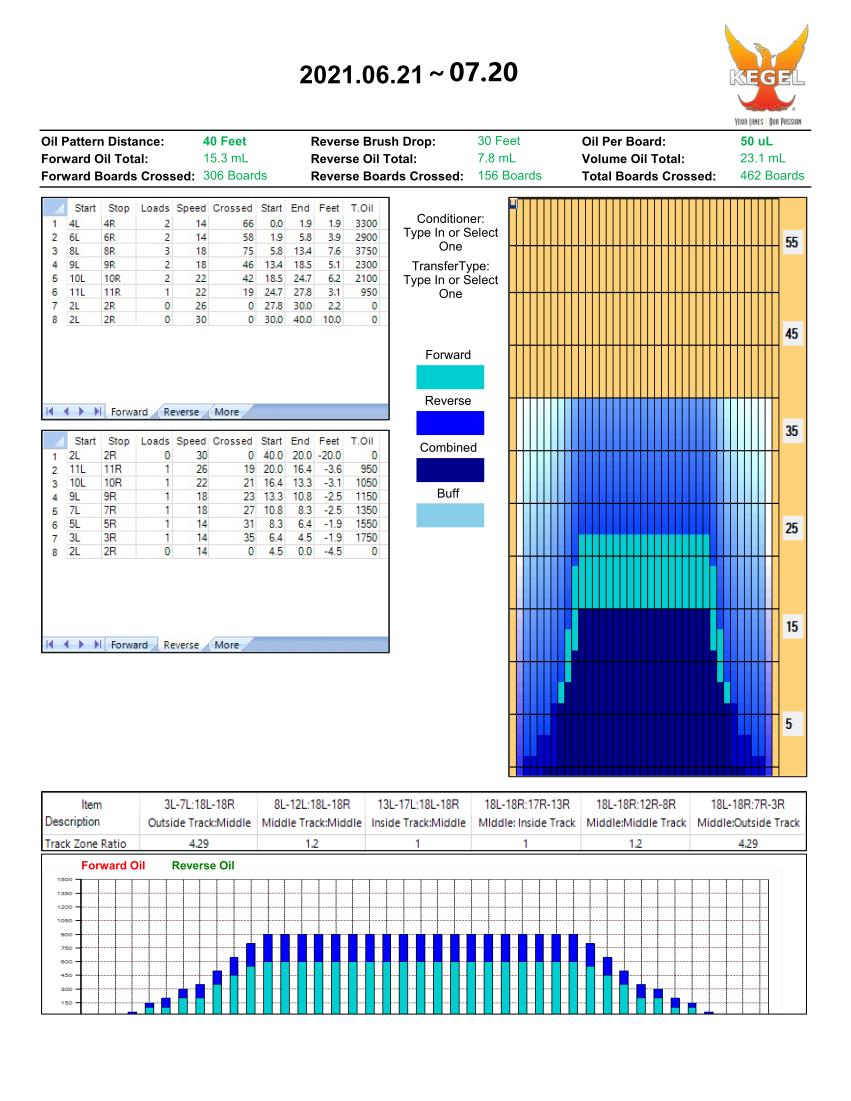Select the T.Oil cell showing 3750
The image size is (851, 1101).
[x=366, y=251]
